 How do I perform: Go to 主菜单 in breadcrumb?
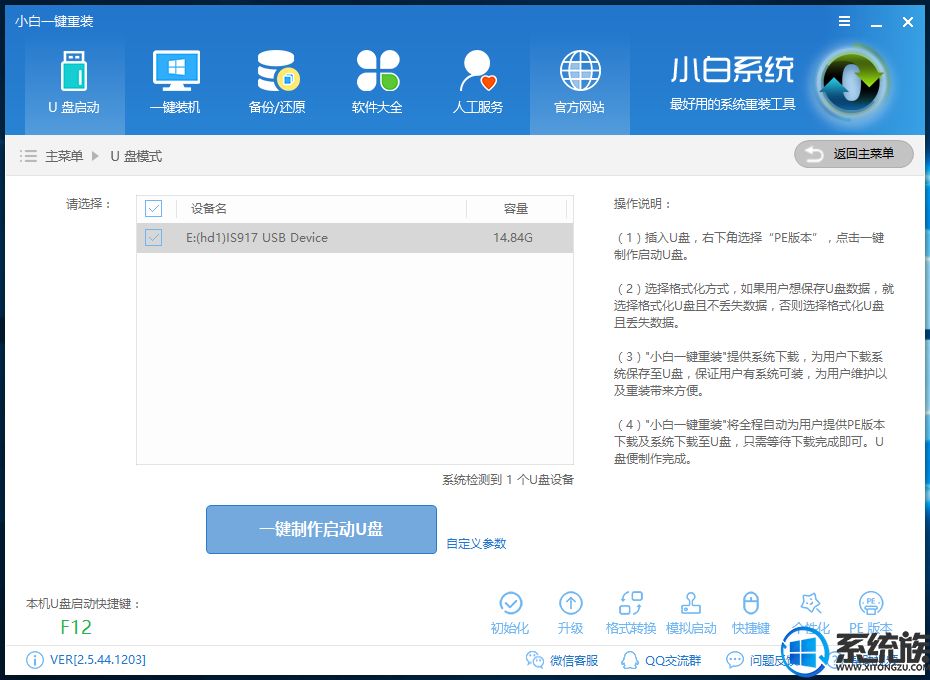(64, 156)
